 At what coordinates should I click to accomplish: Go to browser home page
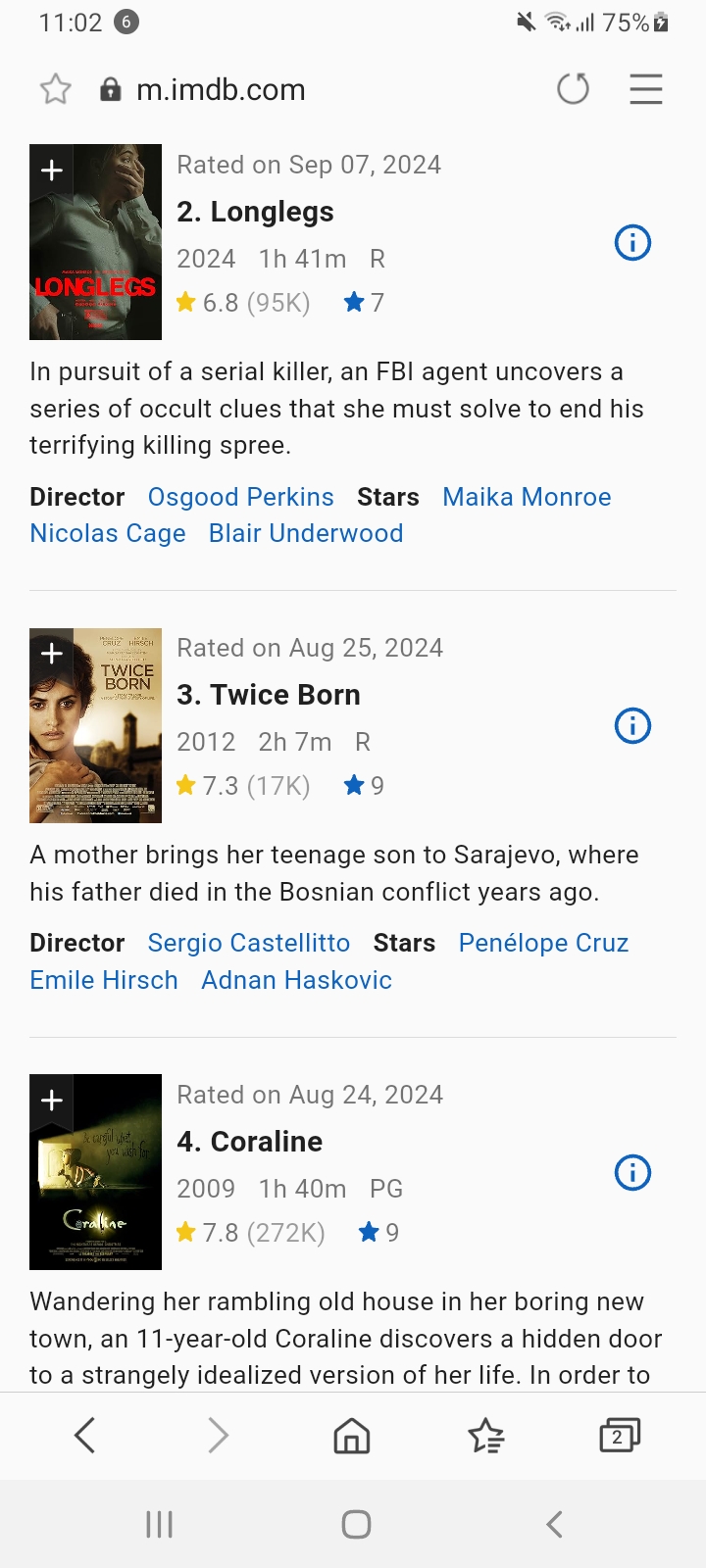(352, 1436)
